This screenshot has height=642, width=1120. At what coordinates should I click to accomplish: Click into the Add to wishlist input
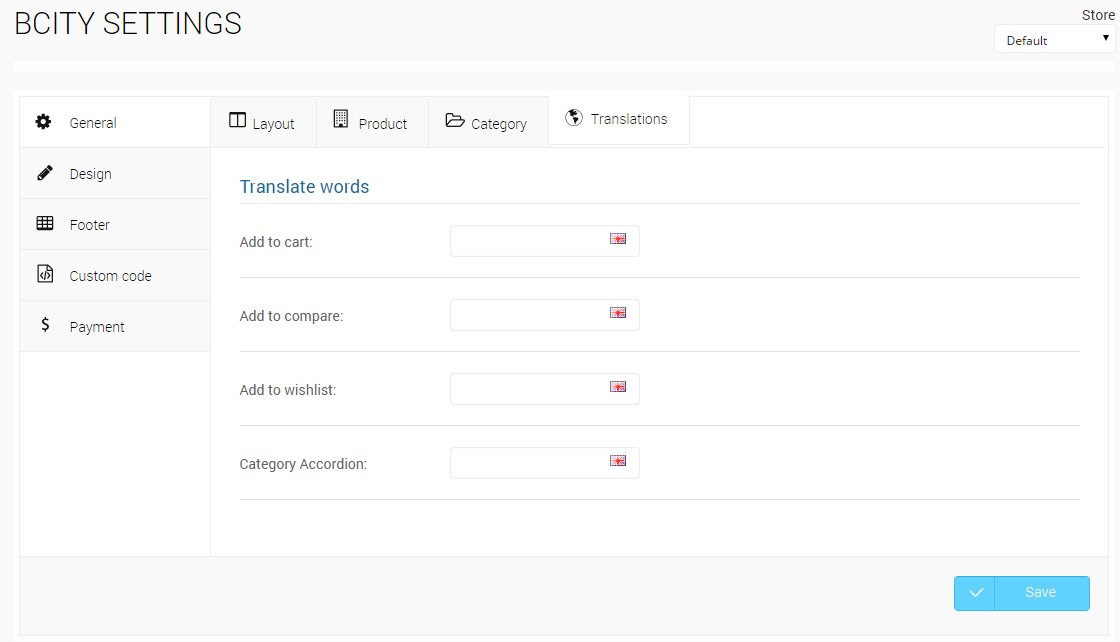528,389
